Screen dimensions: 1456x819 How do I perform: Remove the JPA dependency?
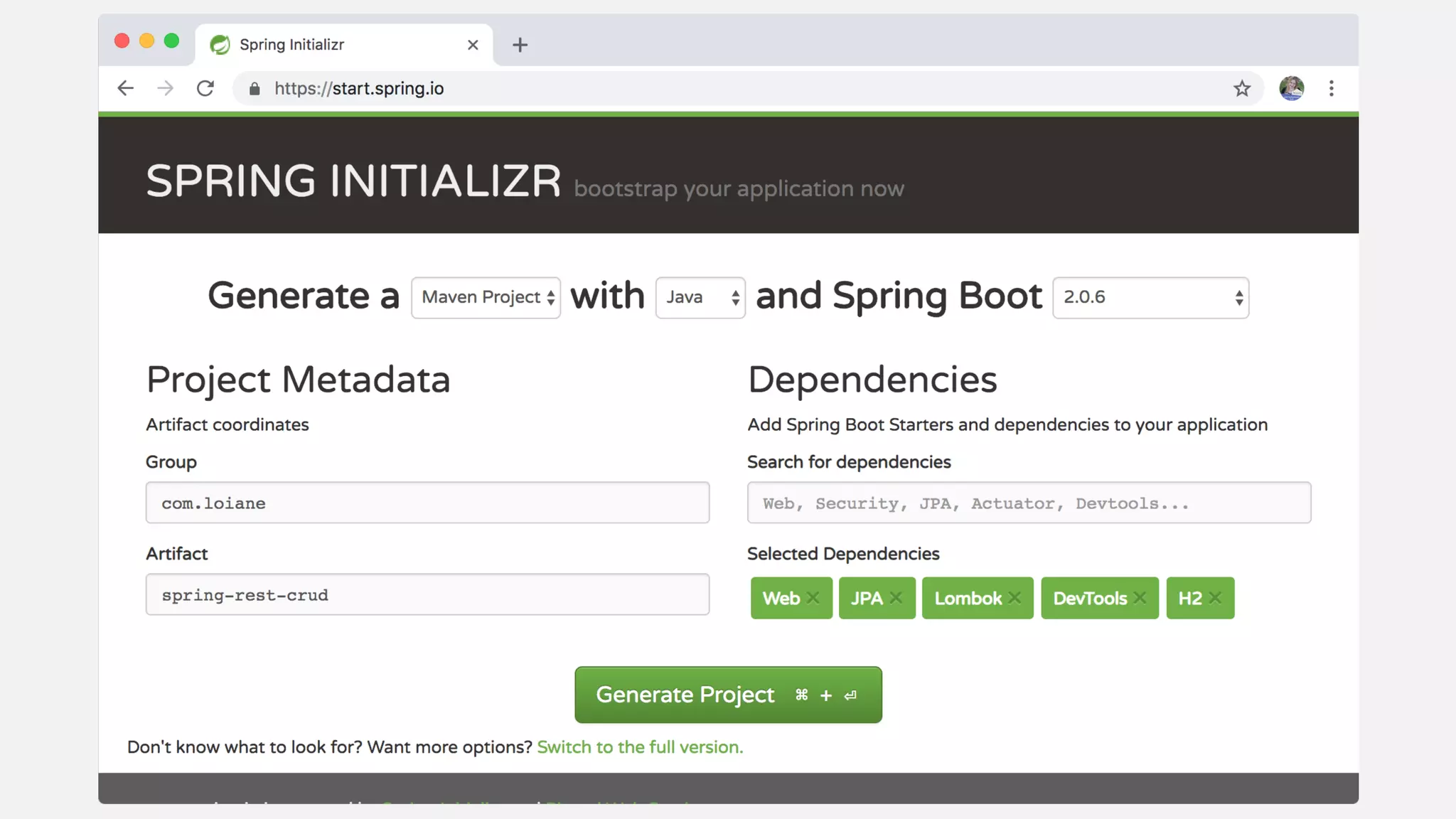tap(896, 598)
